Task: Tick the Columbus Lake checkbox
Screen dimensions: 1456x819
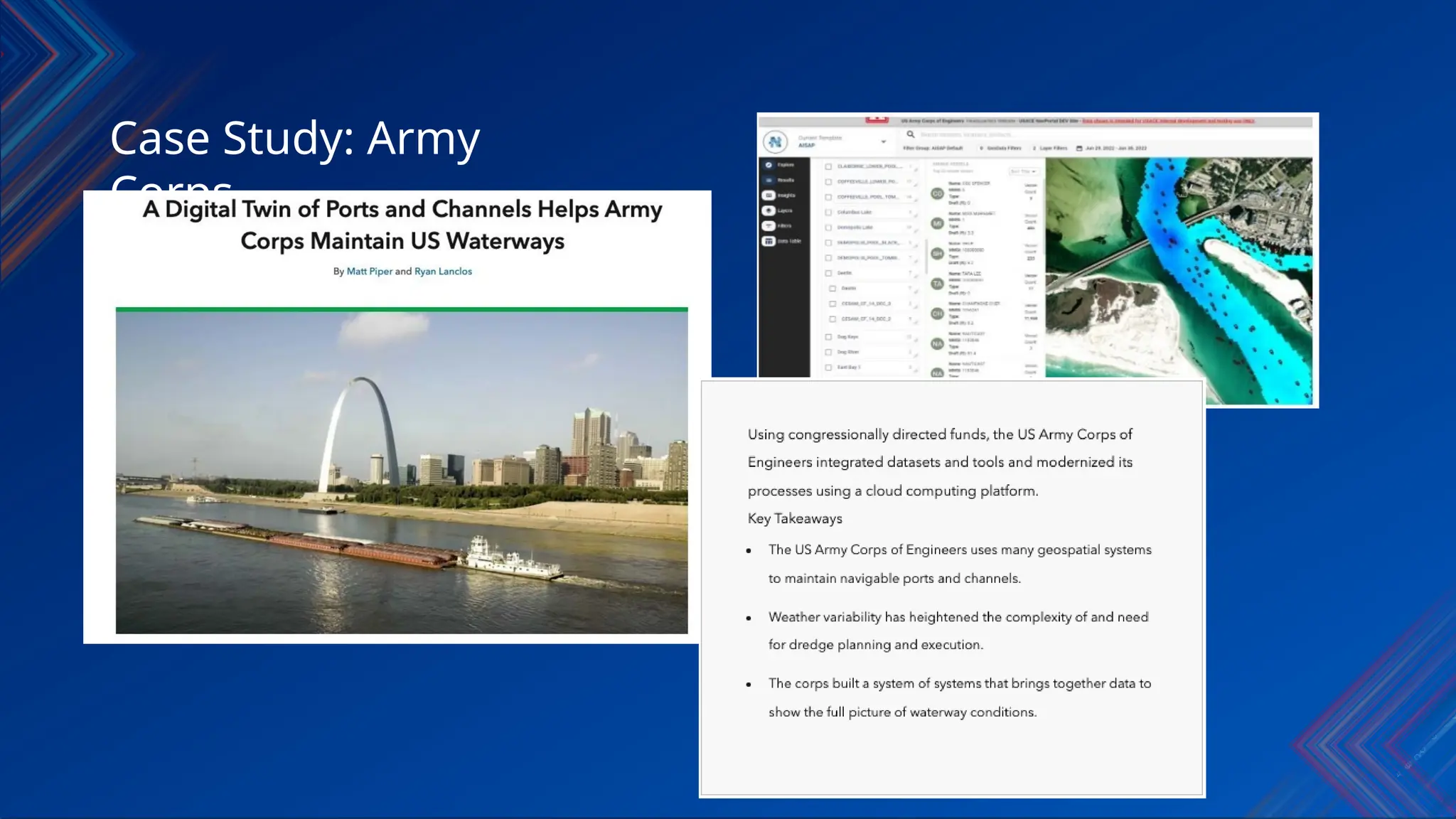Action: 828,212
